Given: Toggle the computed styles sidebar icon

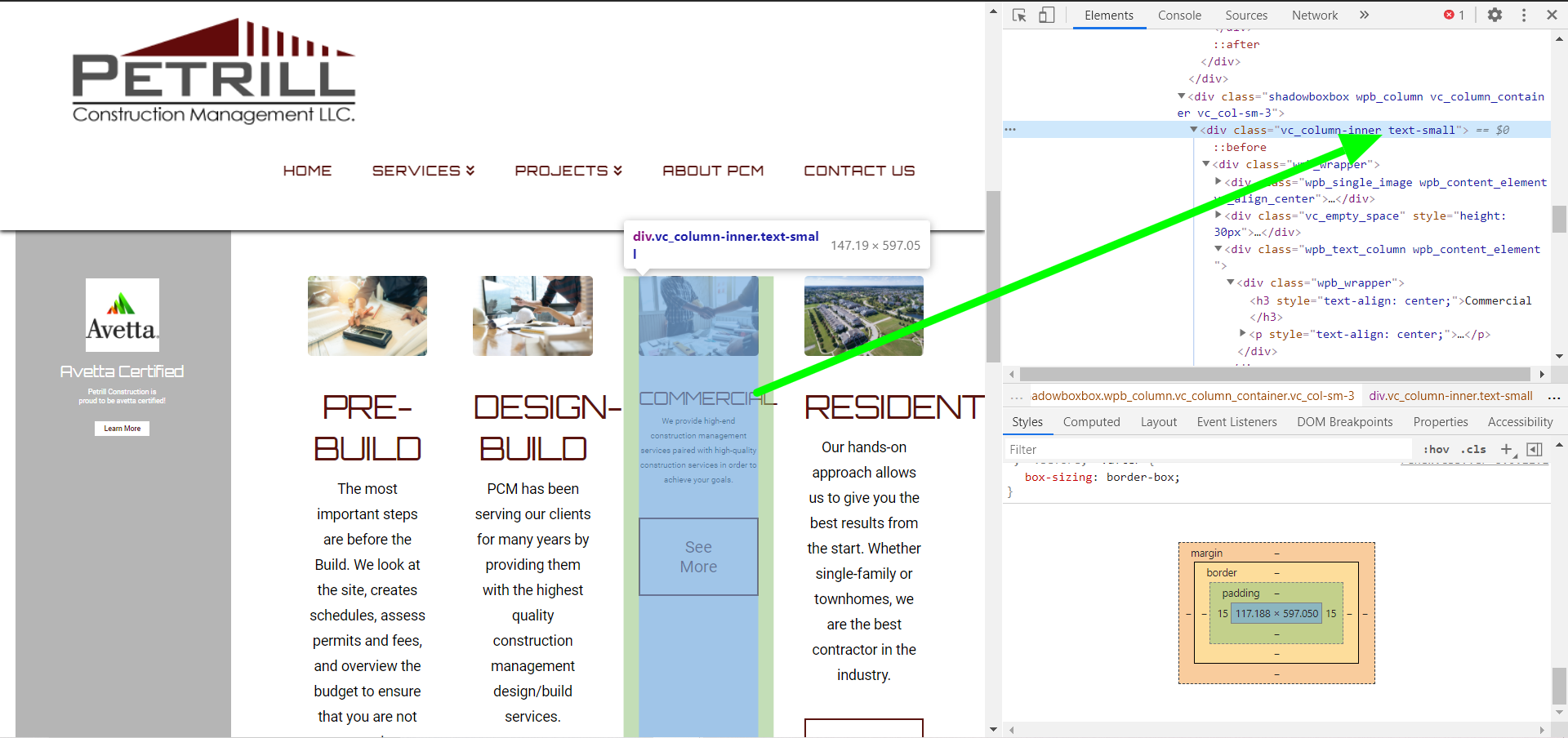Looking at the screenshot, I should [x=1535, y=450].
